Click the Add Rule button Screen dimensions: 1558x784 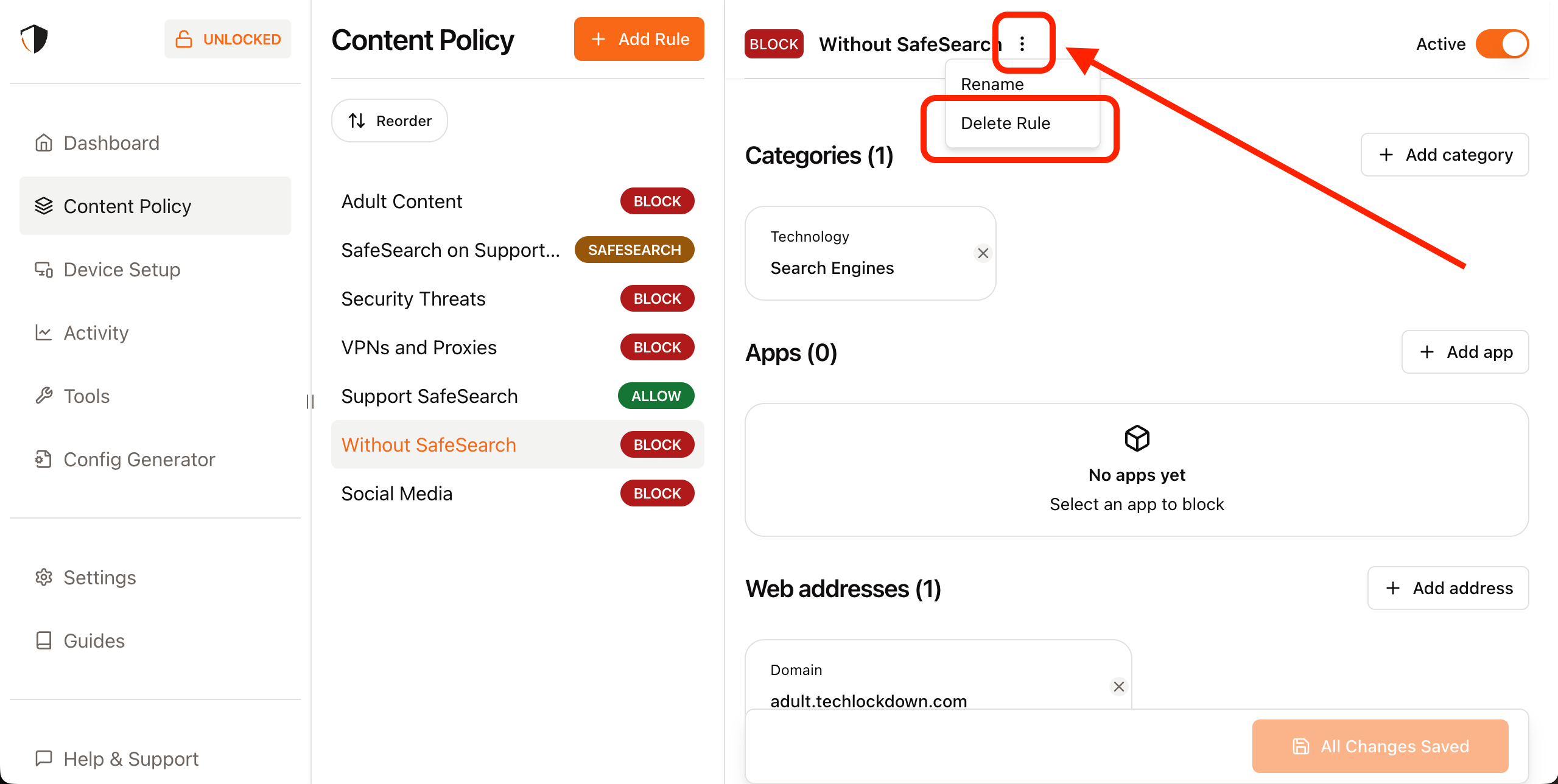coord(639,39)
